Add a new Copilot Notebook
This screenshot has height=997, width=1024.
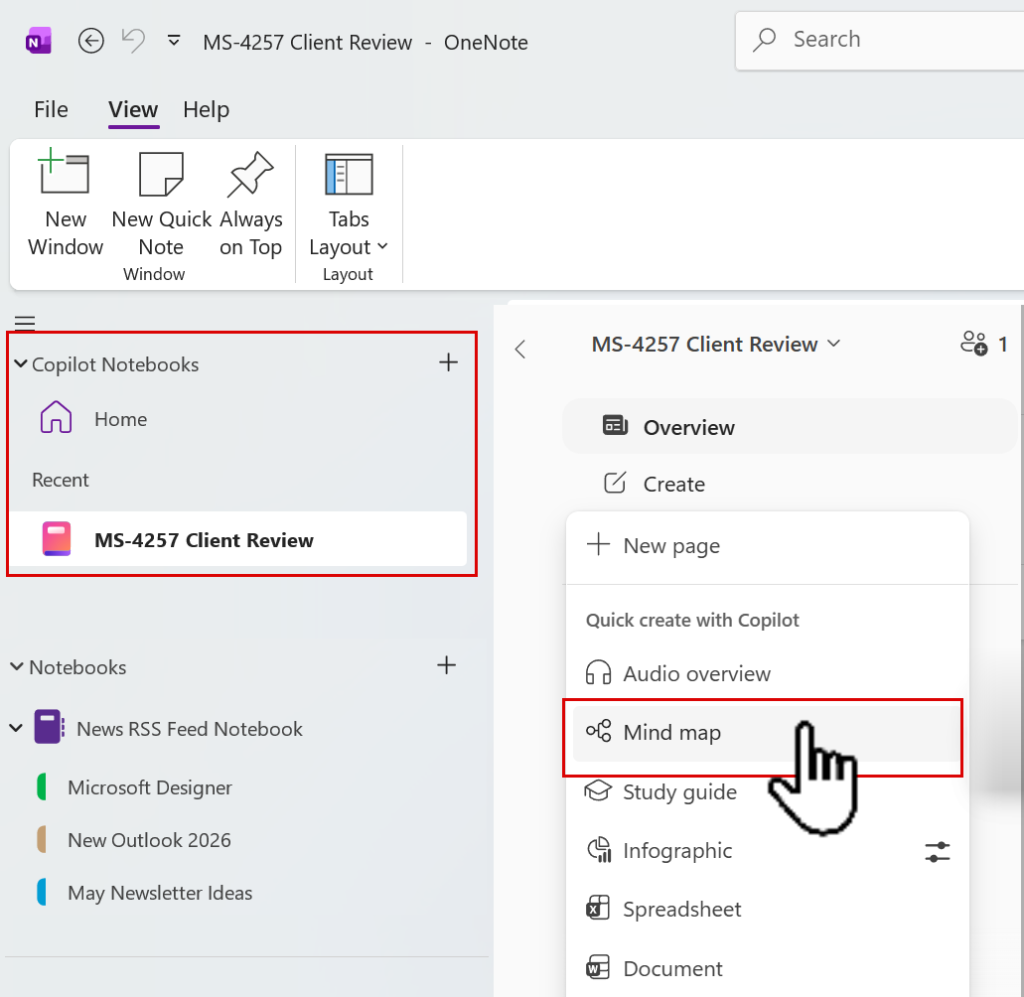pos(448,362)
